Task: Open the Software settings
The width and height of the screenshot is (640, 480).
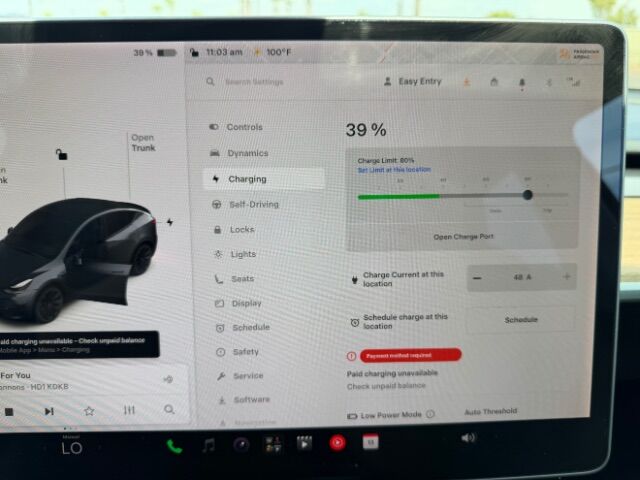Action: click(x=244, y=400)
